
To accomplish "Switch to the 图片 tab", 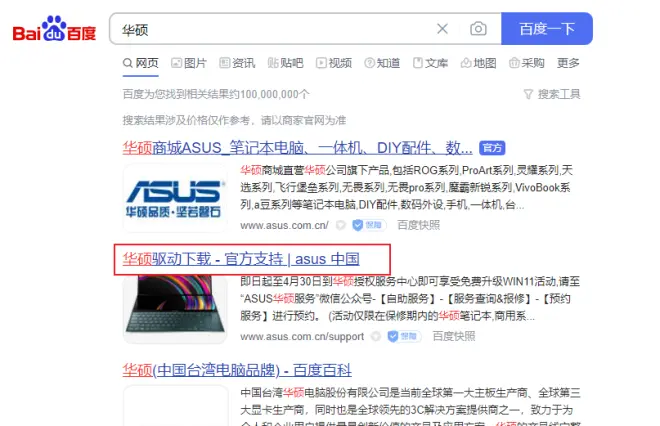I will (x=189, y=63).
